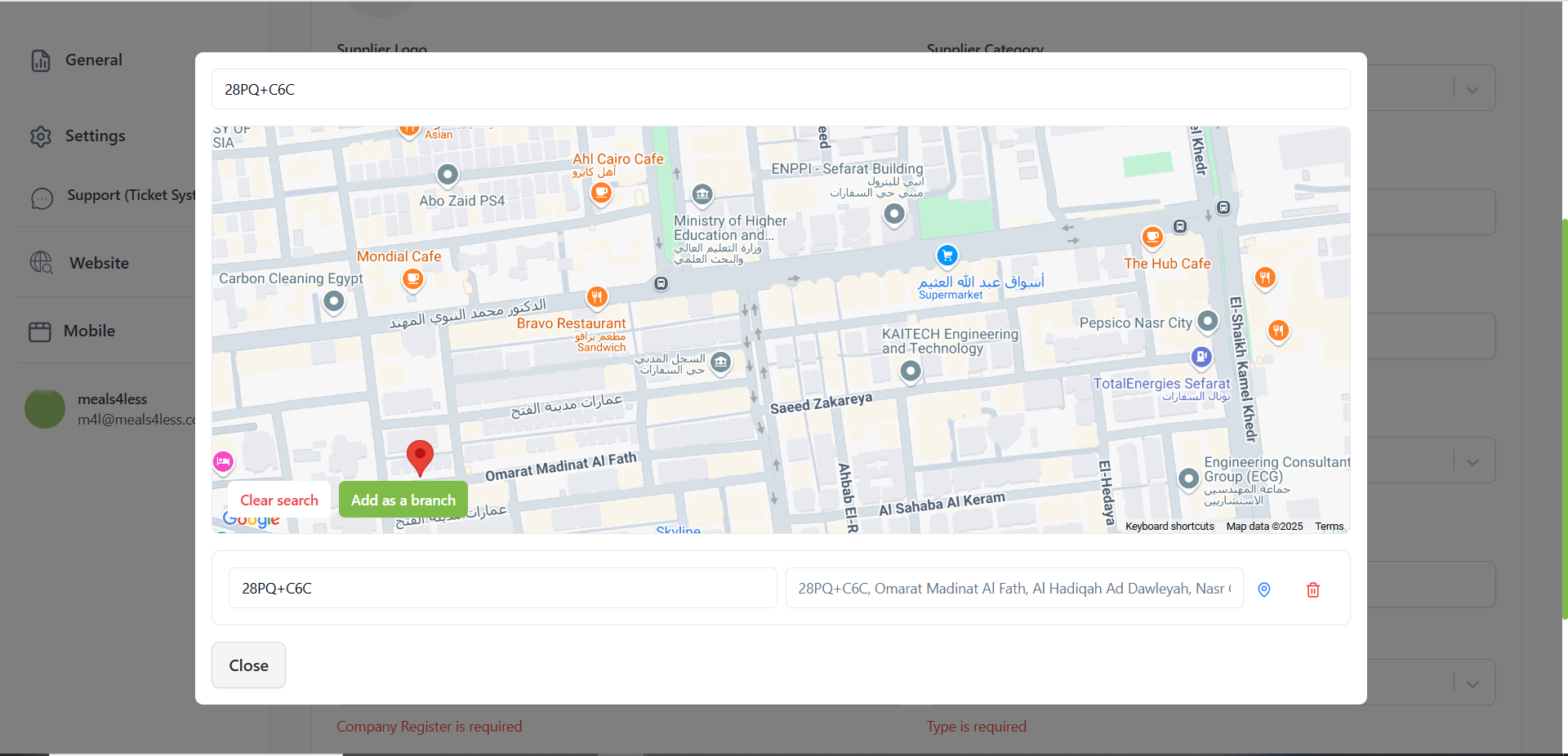Click the Google logo on the map
Image resolution: width=1568 pixels, height=756 pixels.
(251, 519)
